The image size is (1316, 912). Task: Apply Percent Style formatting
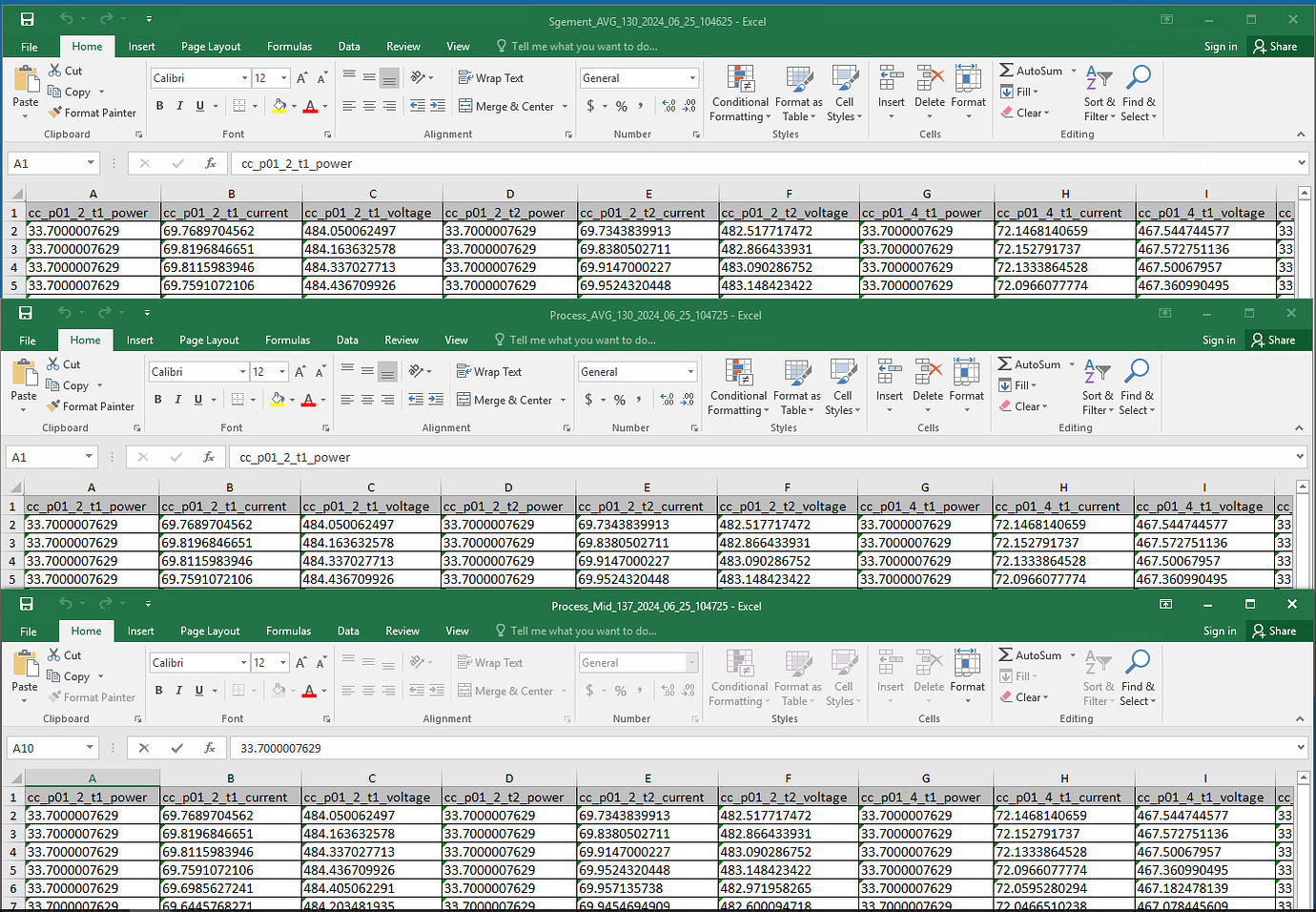click(621, 107)
